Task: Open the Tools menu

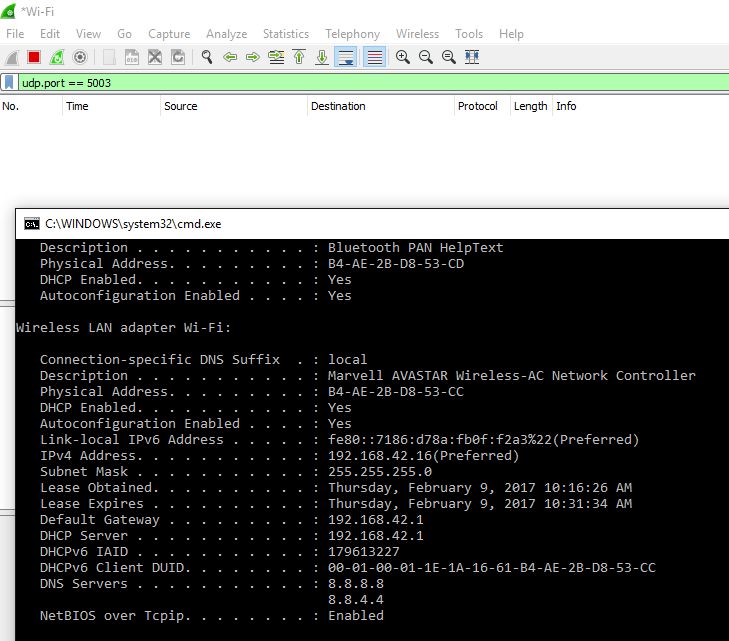Action: (469, 34)
